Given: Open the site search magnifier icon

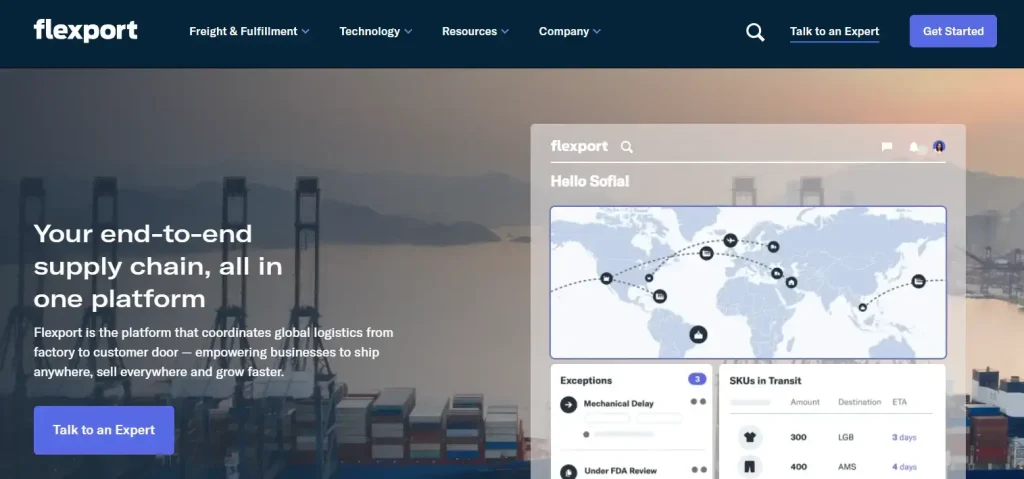Looking at the screenshot, I should (755, 32).
